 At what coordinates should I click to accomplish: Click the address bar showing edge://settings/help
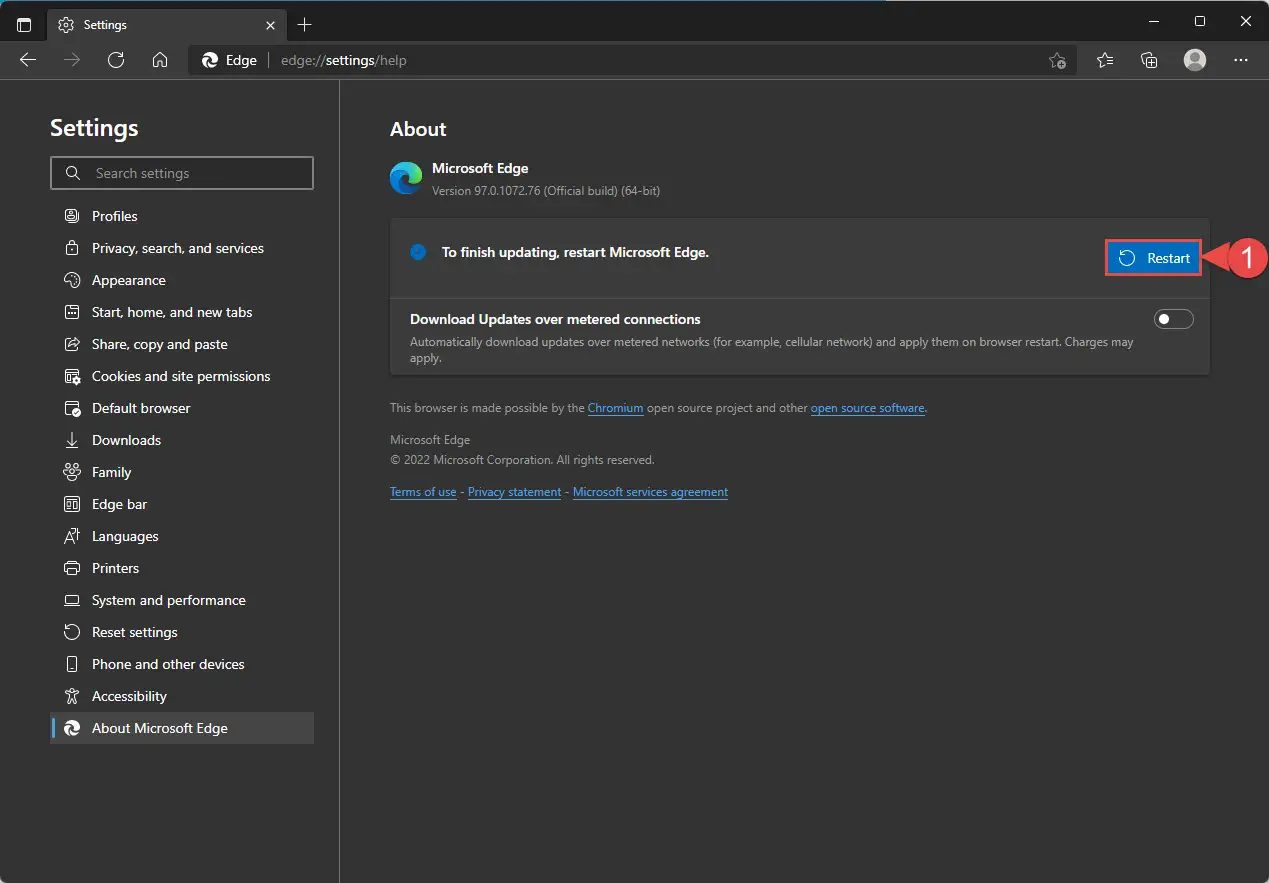tap(632, 60)
